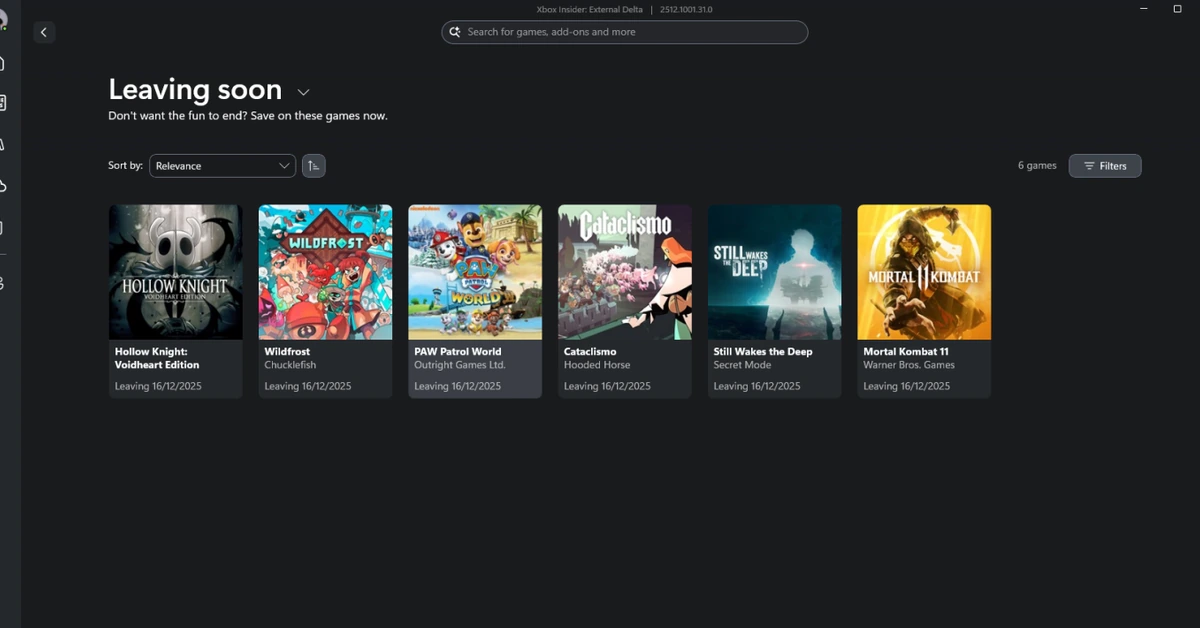Expand the chevron next to Leaving soon
Image resolution: width=1200 pixels, height=628 pixels.
pyautogui.click(x=303, y=92)
